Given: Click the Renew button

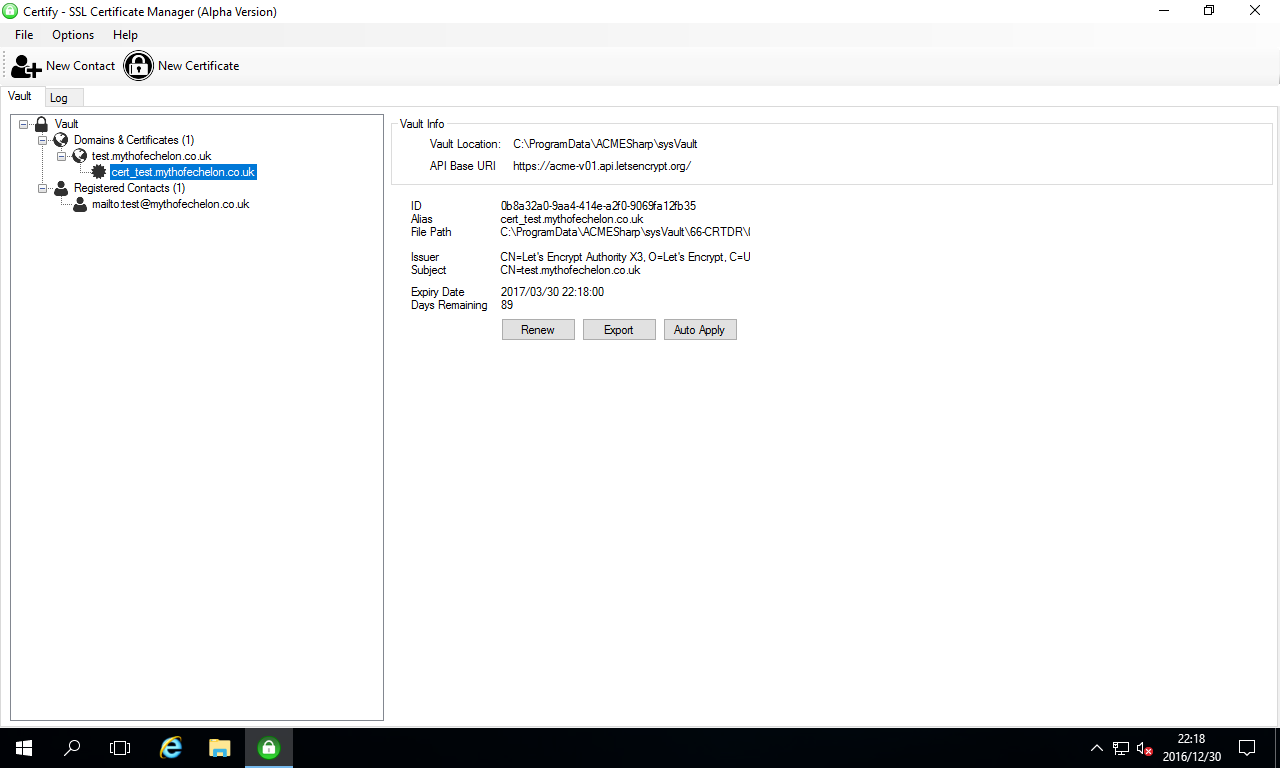Looking at the screenshot, I should 538,330.
